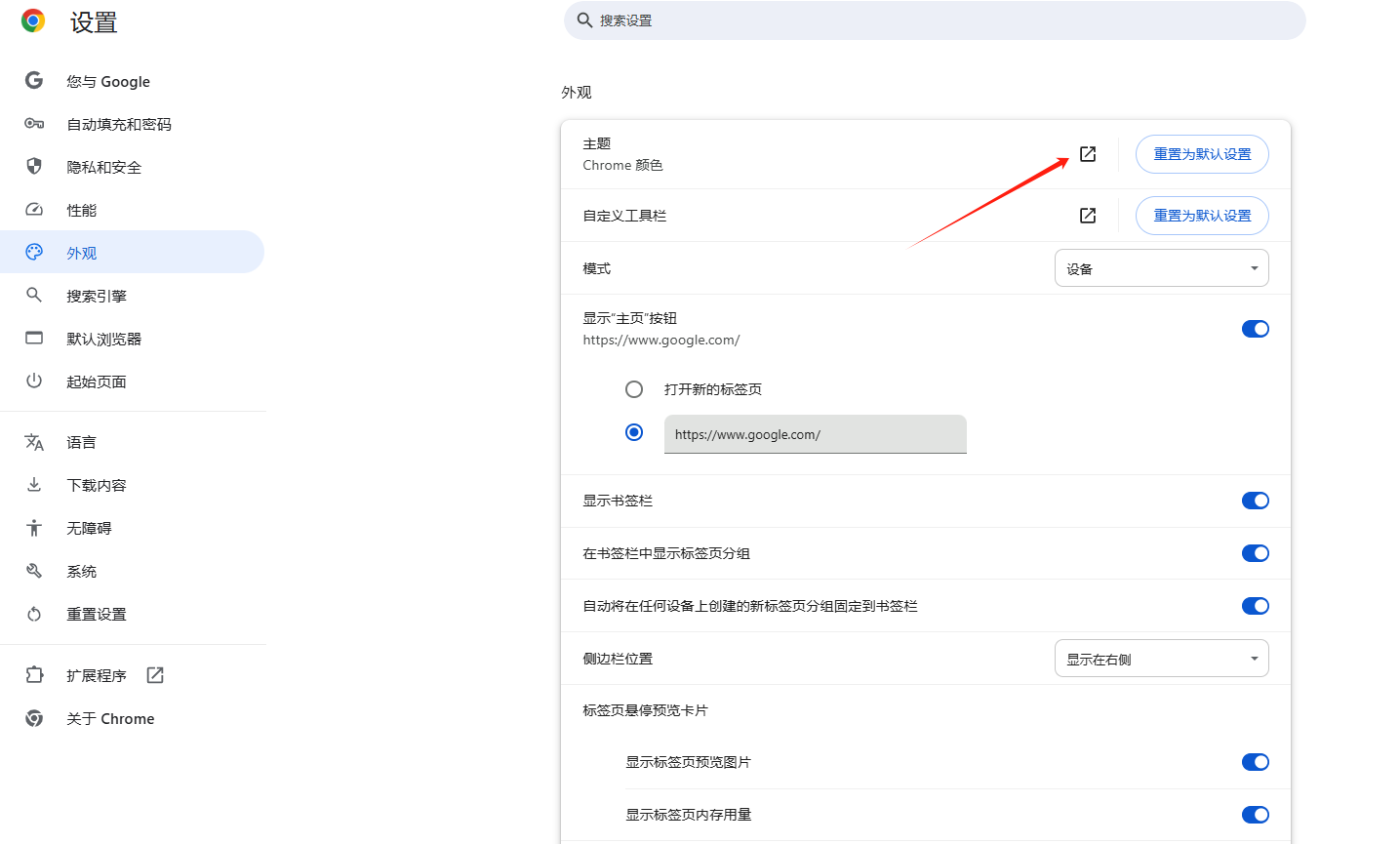Select the 外观 sidebar item
The width and height of the screenshot is (1400, 844).
pos(132,253)
